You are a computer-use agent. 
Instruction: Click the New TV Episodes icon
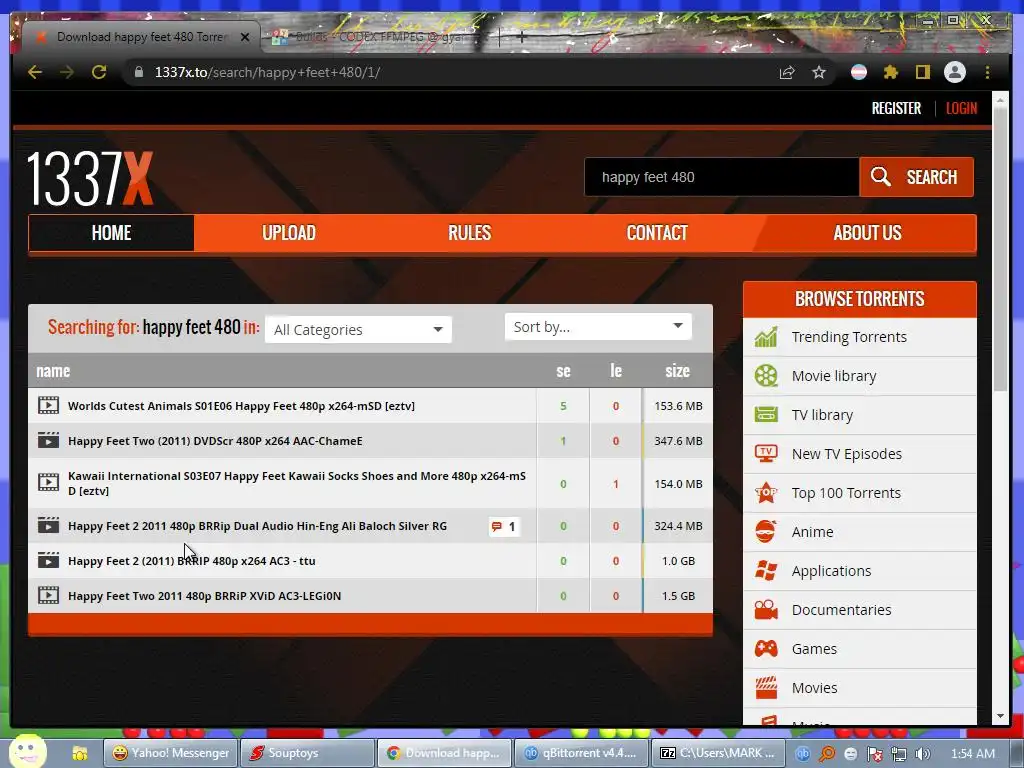pos(766,453)
